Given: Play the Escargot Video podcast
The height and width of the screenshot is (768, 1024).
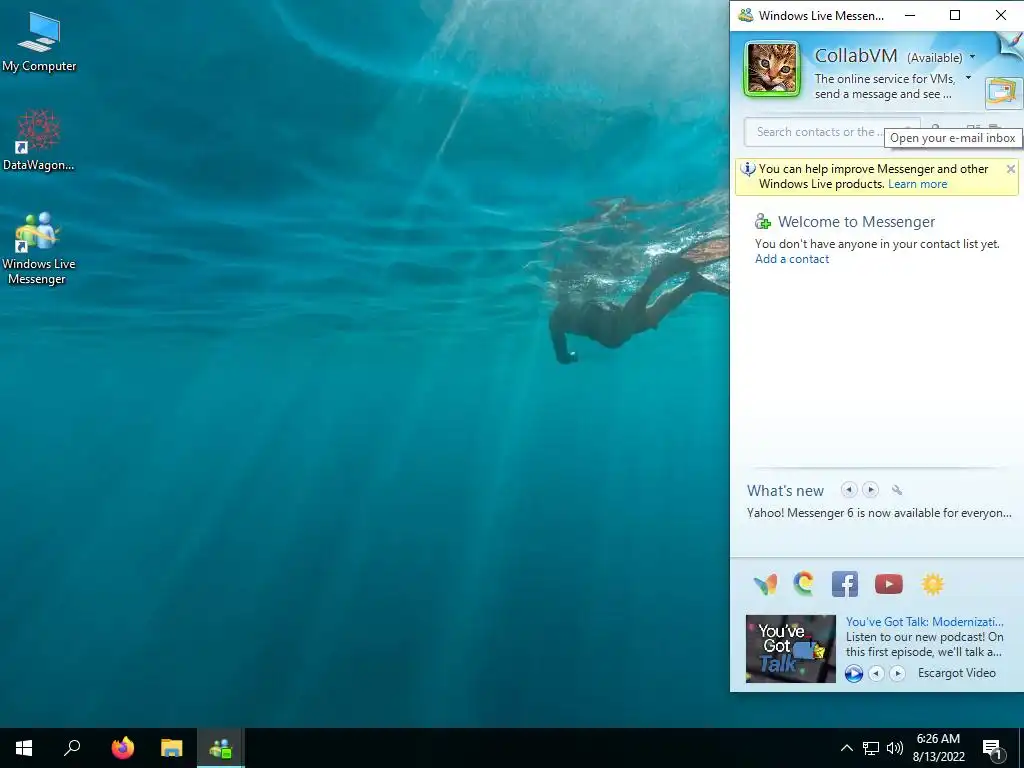Looking at the screenshot, I should [853, 673].
